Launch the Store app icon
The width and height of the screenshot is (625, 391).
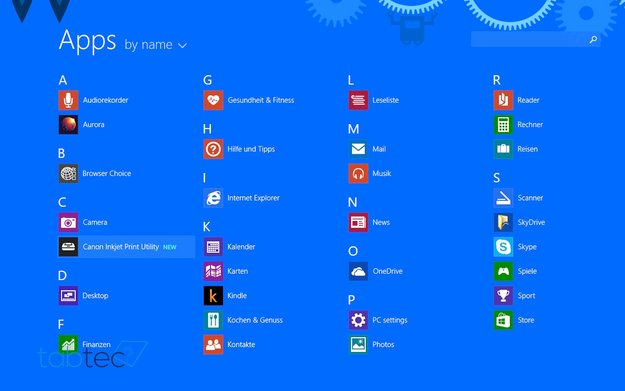[503, 320]
